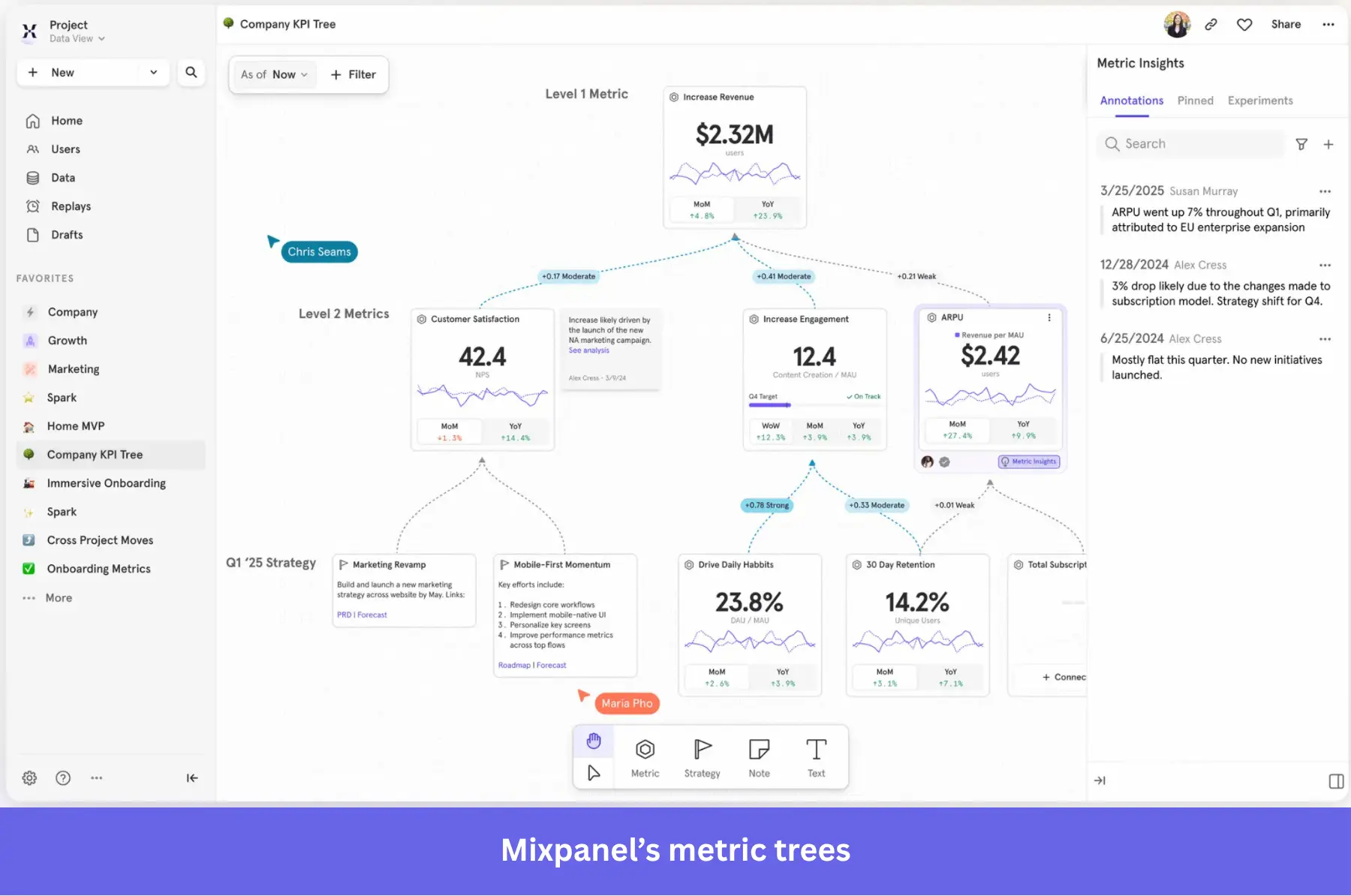1351x896 pixels.
Task: Collapse the left sidebar
Action: coord(192,777)
